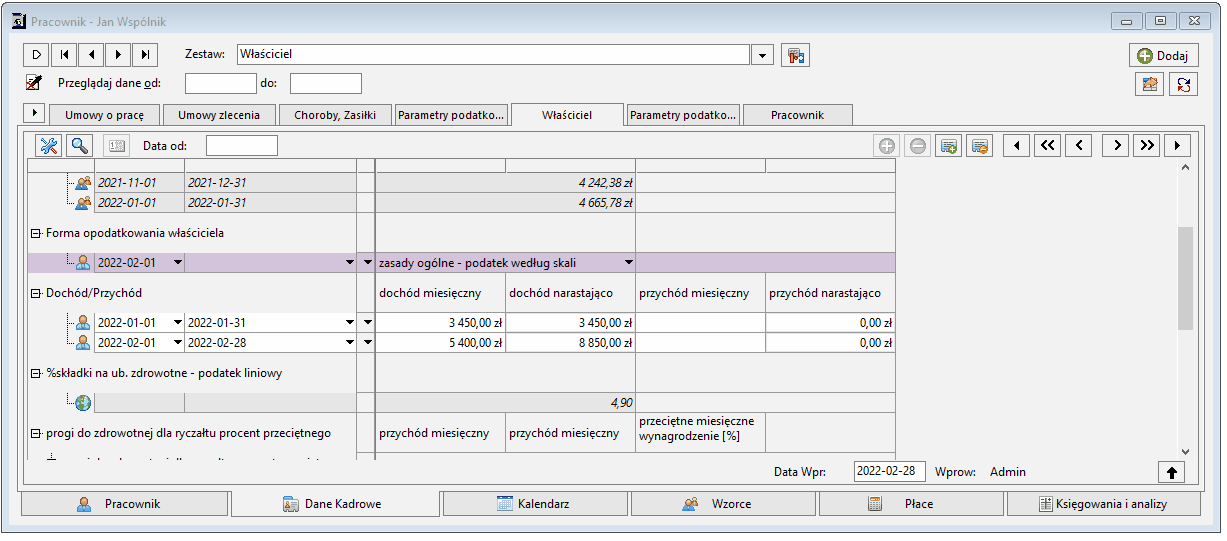Jump to the last employee record

click(146, 55)
